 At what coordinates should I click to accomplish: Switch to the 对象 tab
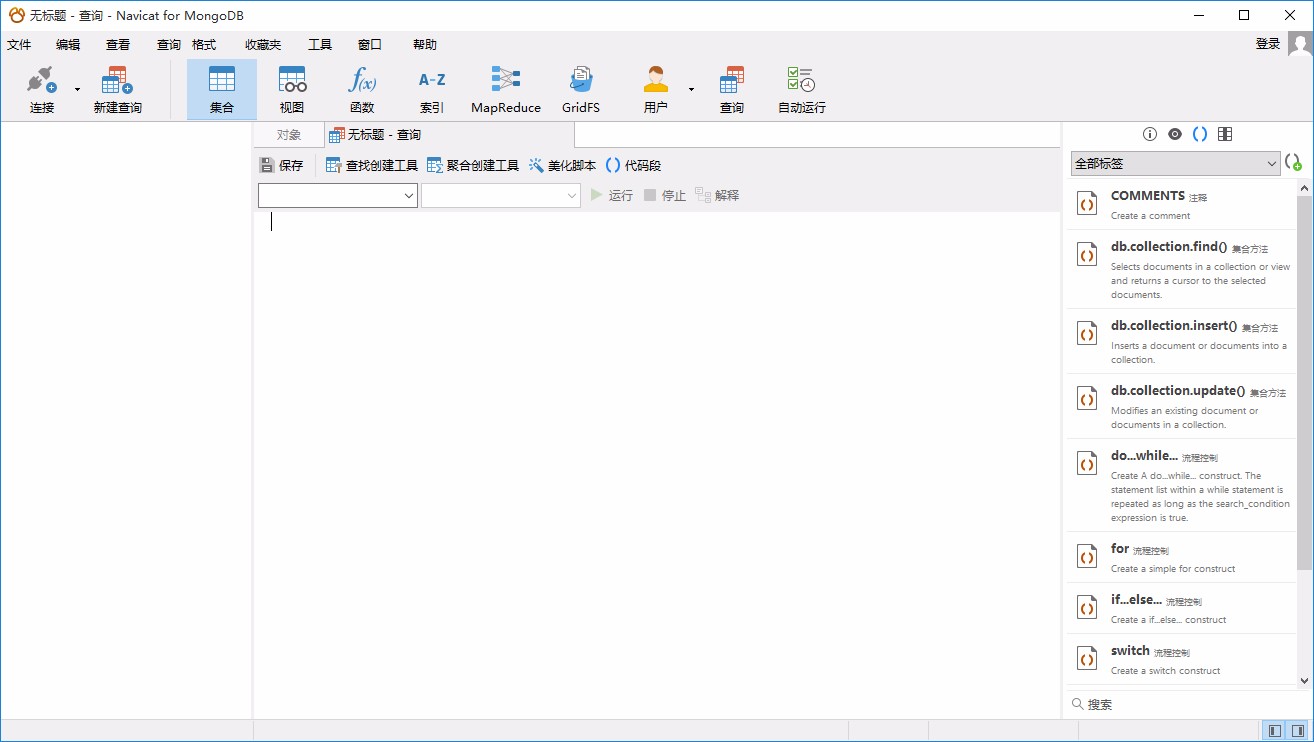289,135
